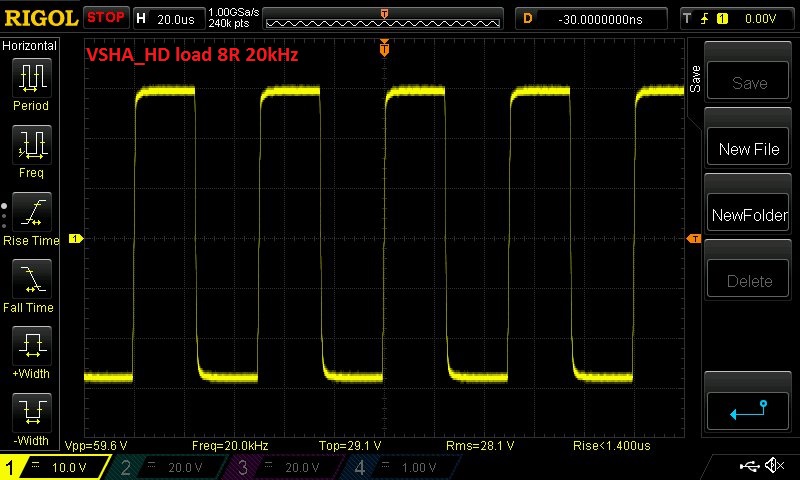Select the Period measurement icon
This screenshot has height=480, width=800.
[x=32, y=78]
